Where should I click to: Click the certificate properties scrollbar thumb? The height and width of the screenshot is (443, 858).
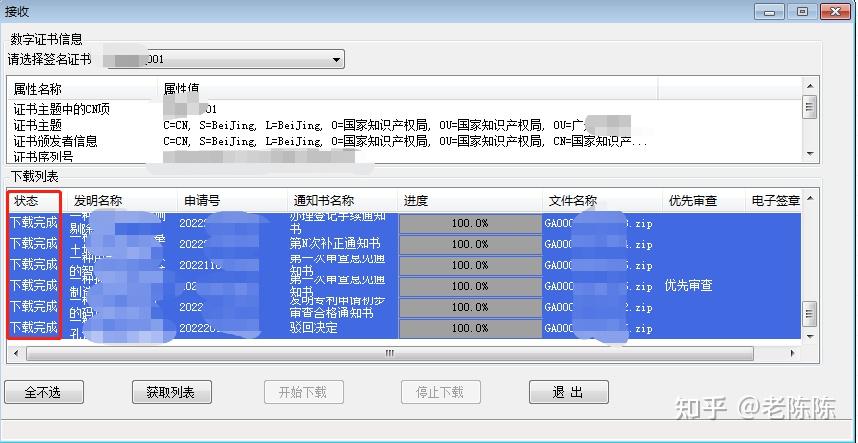point(810,107)
